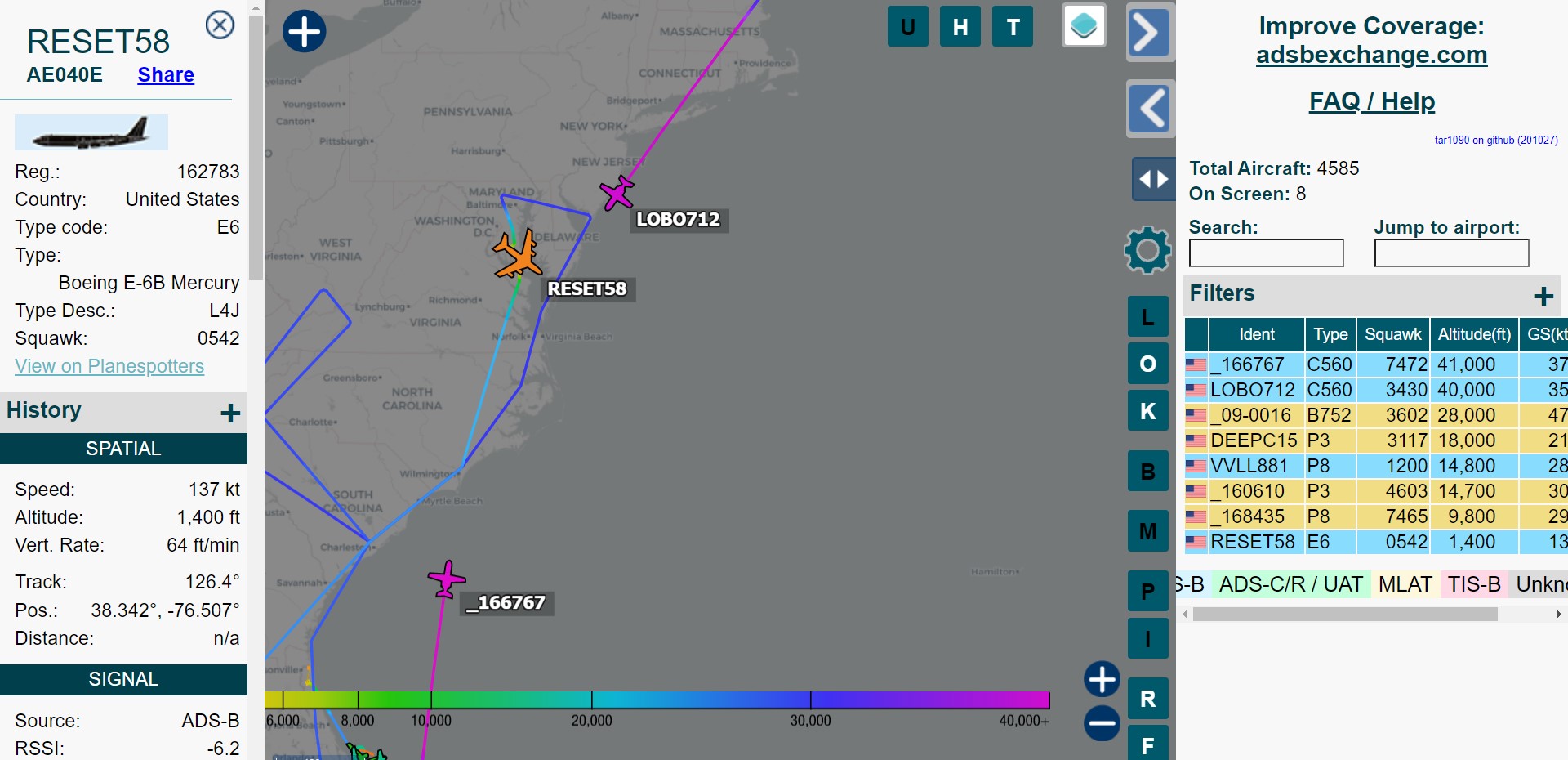Click the TIS-B legend label
This screenshot has height=760, width=1568.
(x=1474, y=584)
